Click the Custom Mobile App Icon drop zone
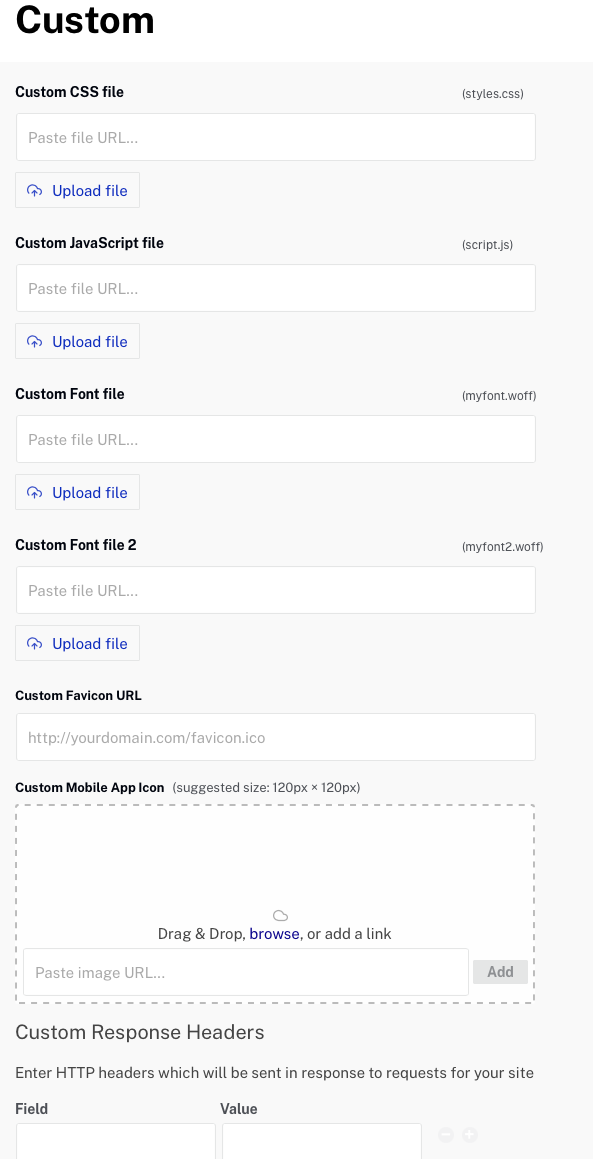This screenshot has width=593, height=1159. tap(275, 904)
